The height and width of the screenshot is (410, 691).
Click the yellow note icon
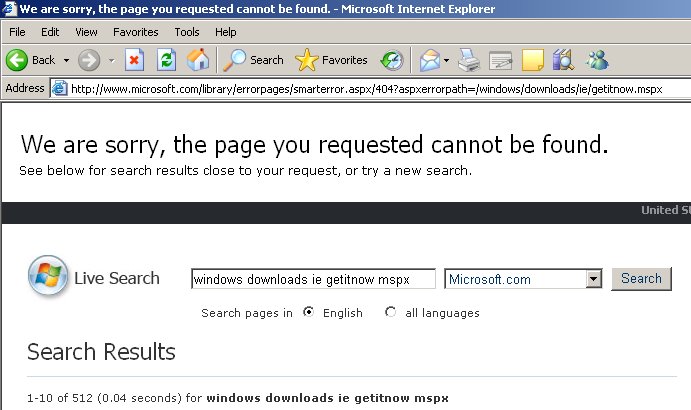click(x=533, y=60)
